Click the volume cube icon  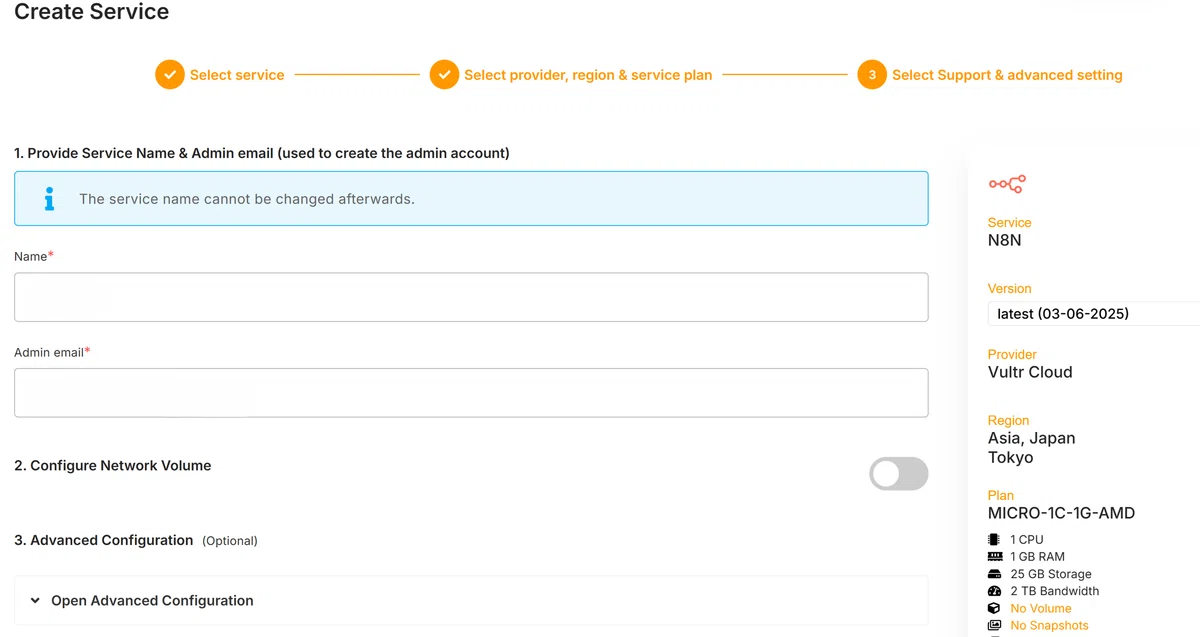(x=994, y=608)
